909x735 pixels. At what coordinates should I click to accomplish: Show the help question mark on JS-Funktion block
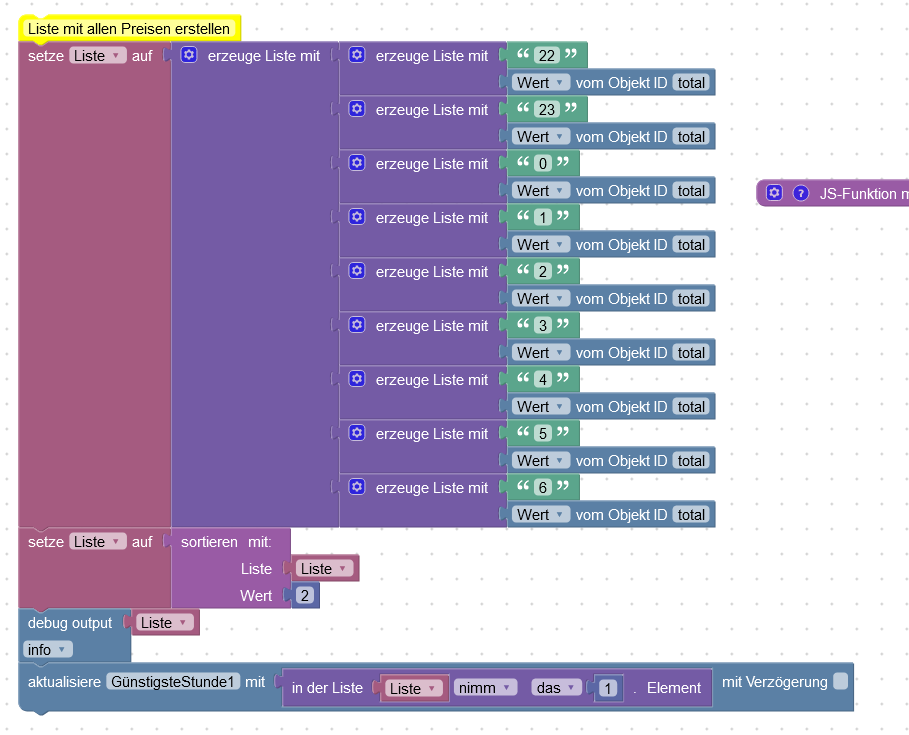[x=801, y=193]
